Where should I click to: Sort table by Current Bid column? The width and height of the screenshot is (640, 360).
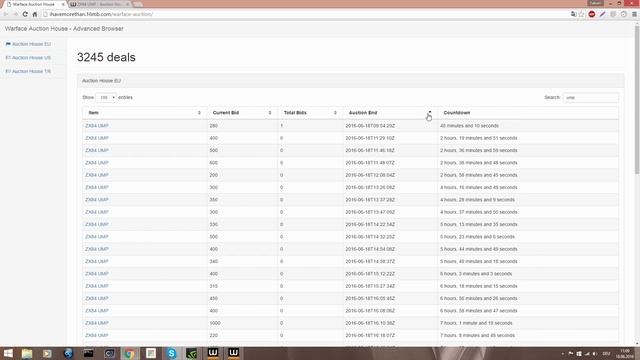coord(242,113)
